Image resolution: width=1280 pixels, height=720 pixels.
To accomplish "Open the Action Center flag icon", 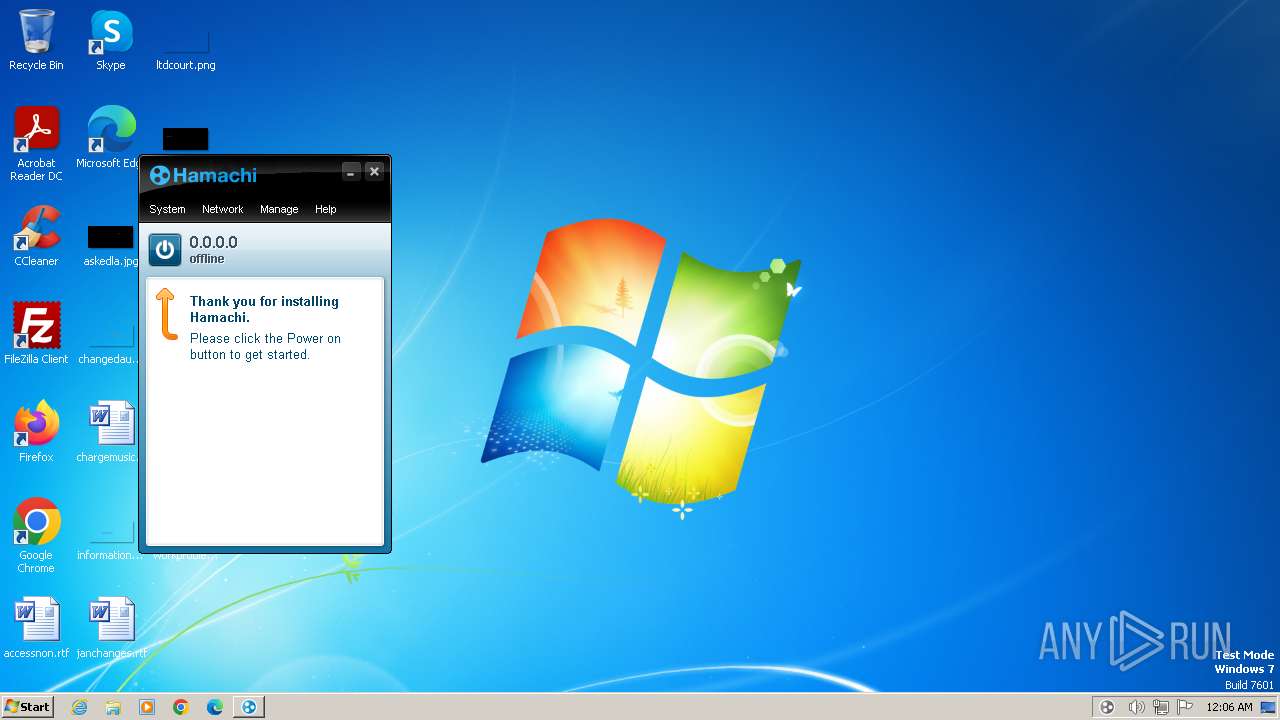I will coord(1185,707).
